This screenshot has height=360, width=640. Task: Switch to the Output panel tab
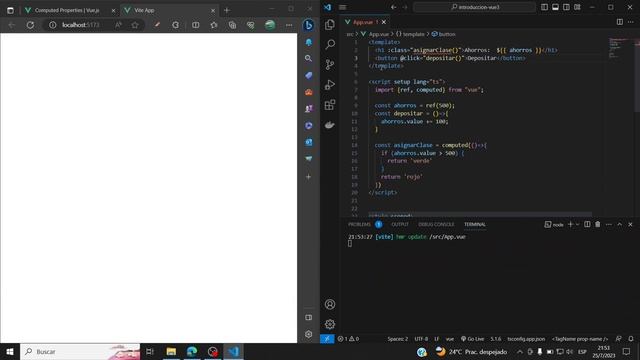pyautogui.click(x=400, y=224)
